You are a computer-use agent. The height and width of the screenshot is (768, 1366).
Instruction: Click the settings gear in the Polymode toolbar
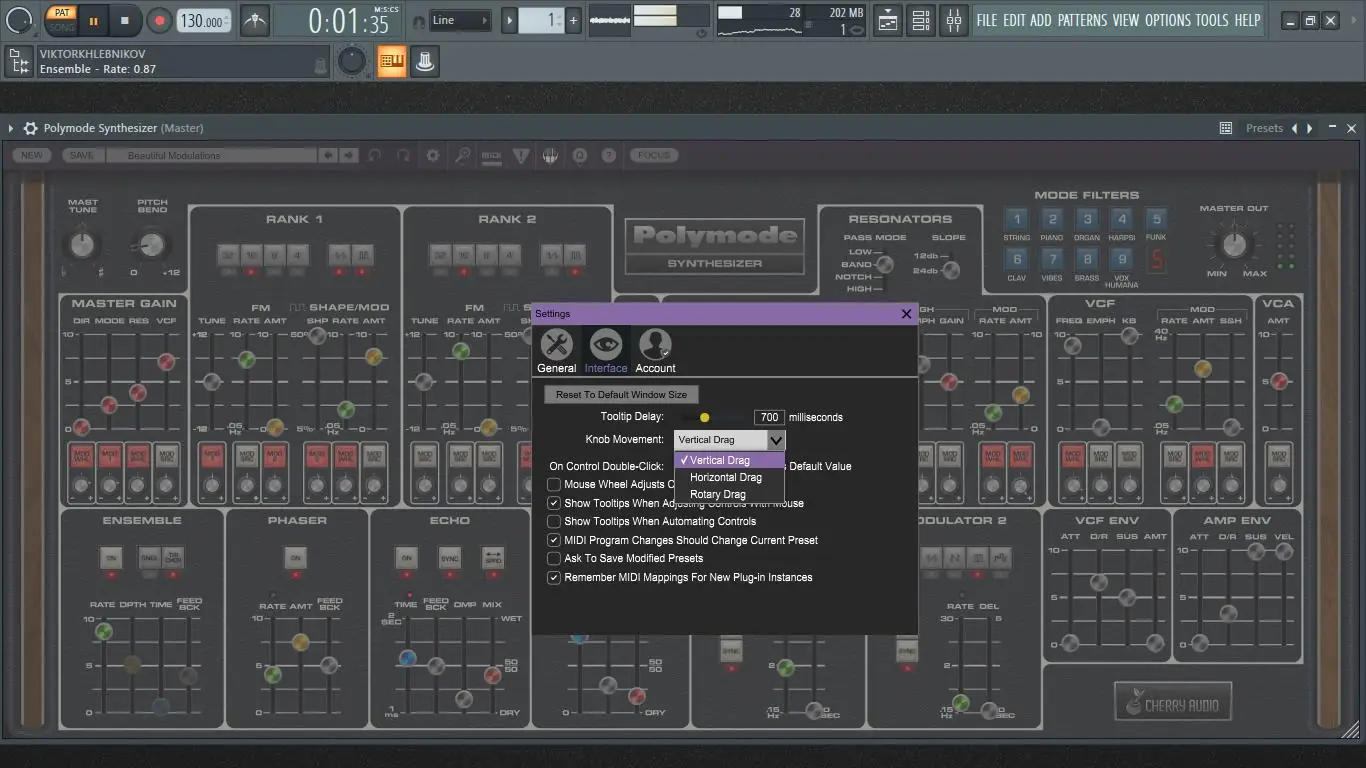433,155
